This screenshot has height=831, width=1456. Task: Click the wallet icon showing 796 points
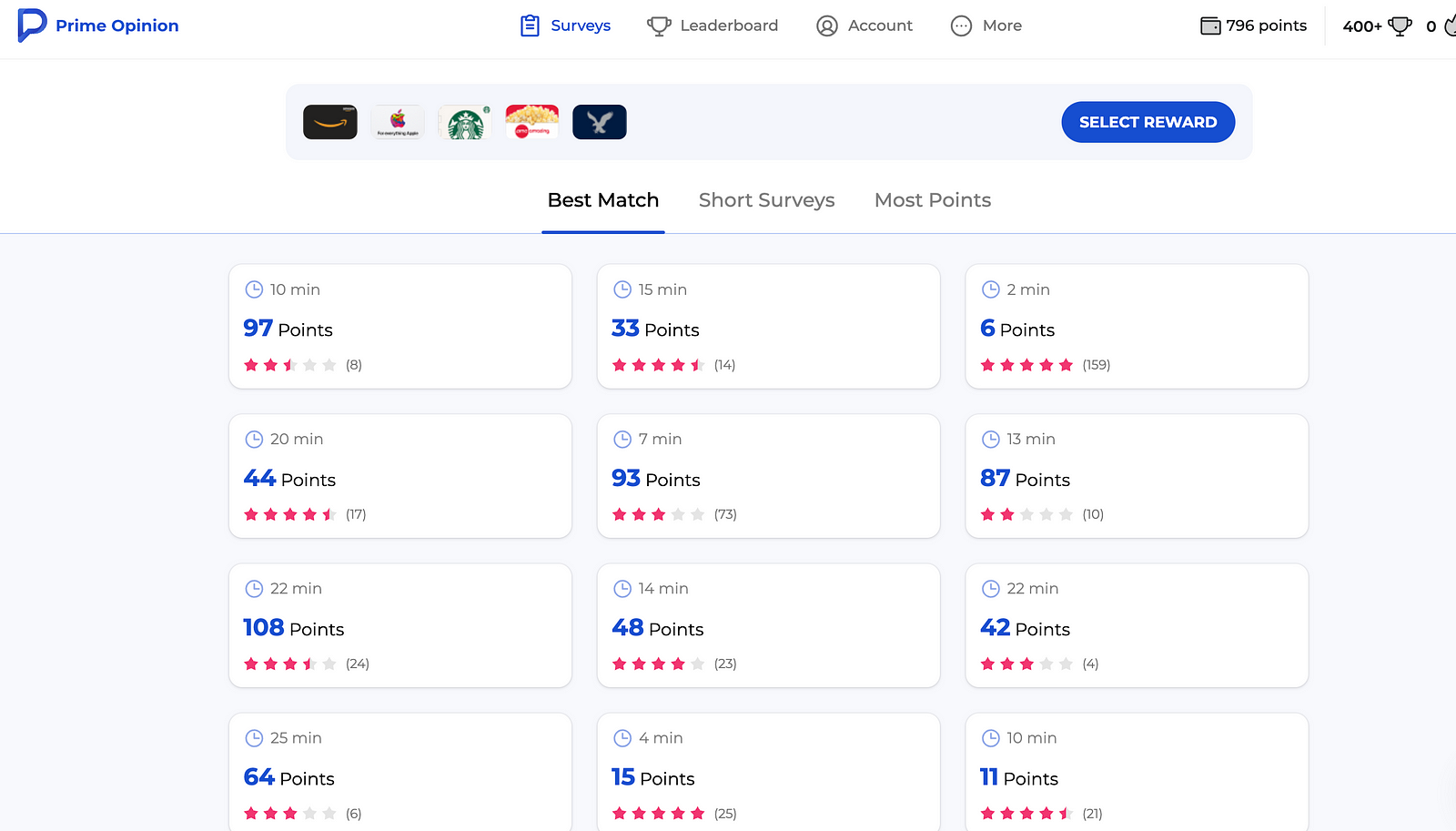1210,25
